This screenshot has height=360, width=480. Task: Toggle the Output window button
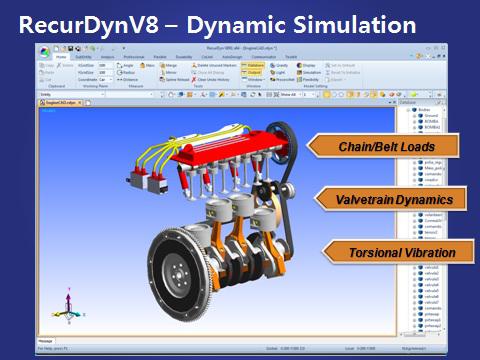(251, 72)
